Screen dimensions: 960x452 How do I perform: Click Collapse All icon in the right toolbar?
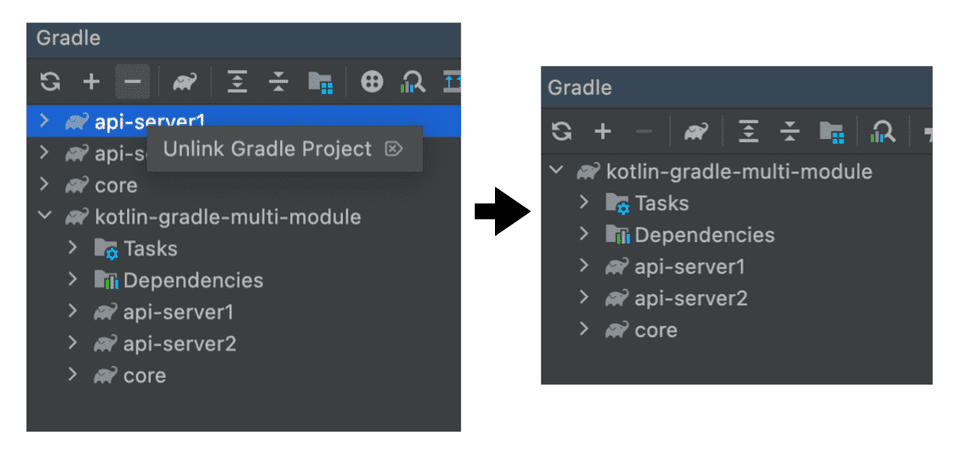[x=790, y=131]
